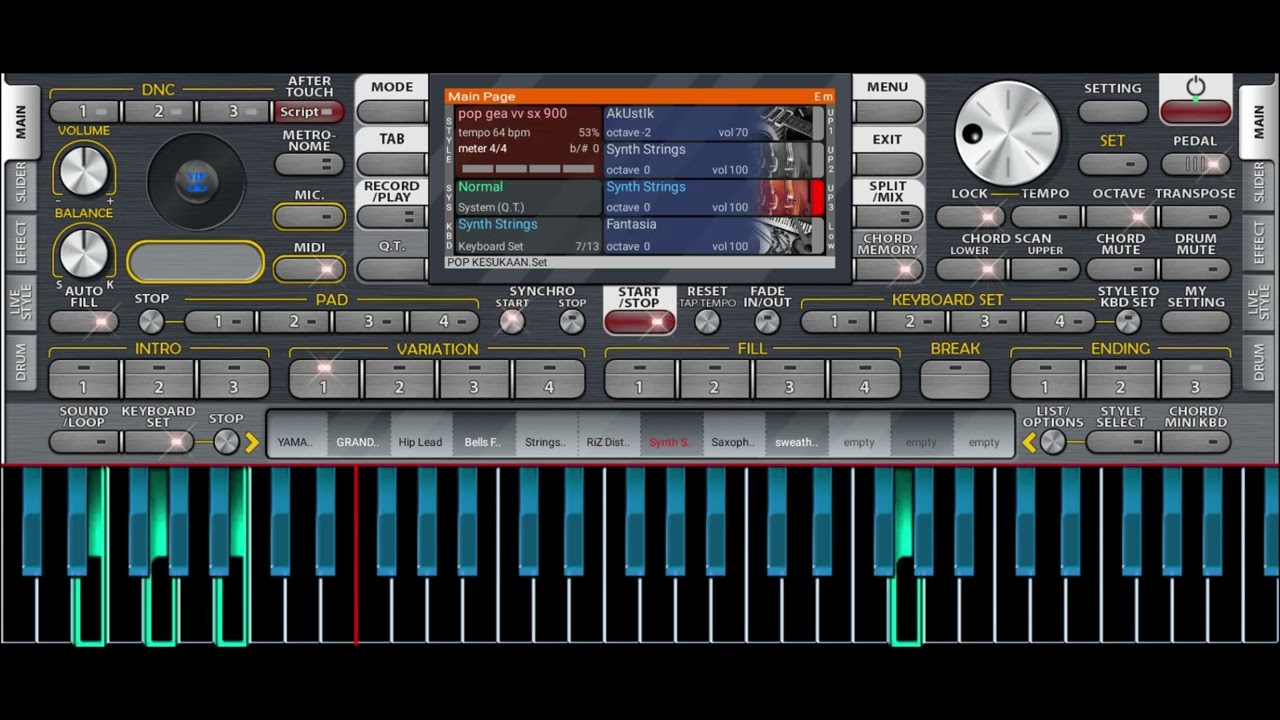Adjust the Volume knob
This screenshot has height=720, width=1280.
click(84, 169)
